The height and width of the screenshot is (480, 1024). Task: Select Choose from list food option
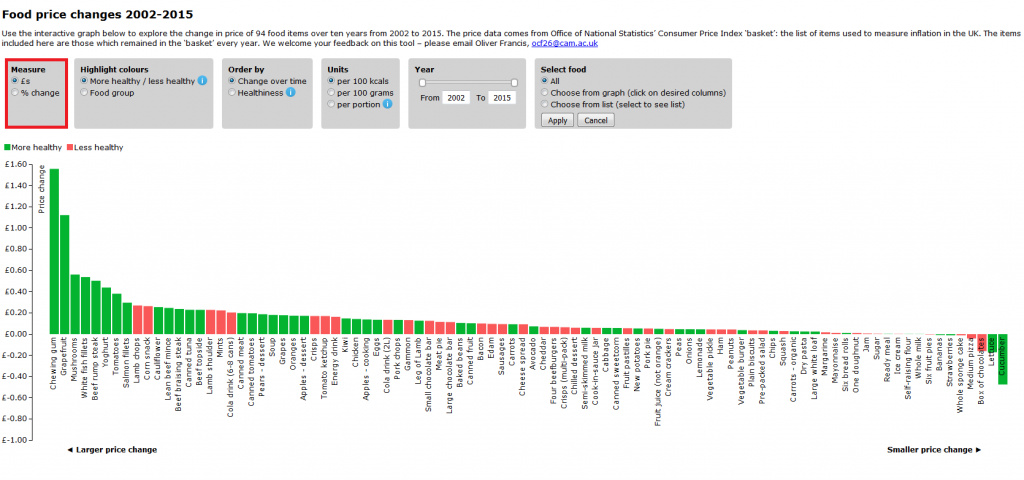coord(544,103)
